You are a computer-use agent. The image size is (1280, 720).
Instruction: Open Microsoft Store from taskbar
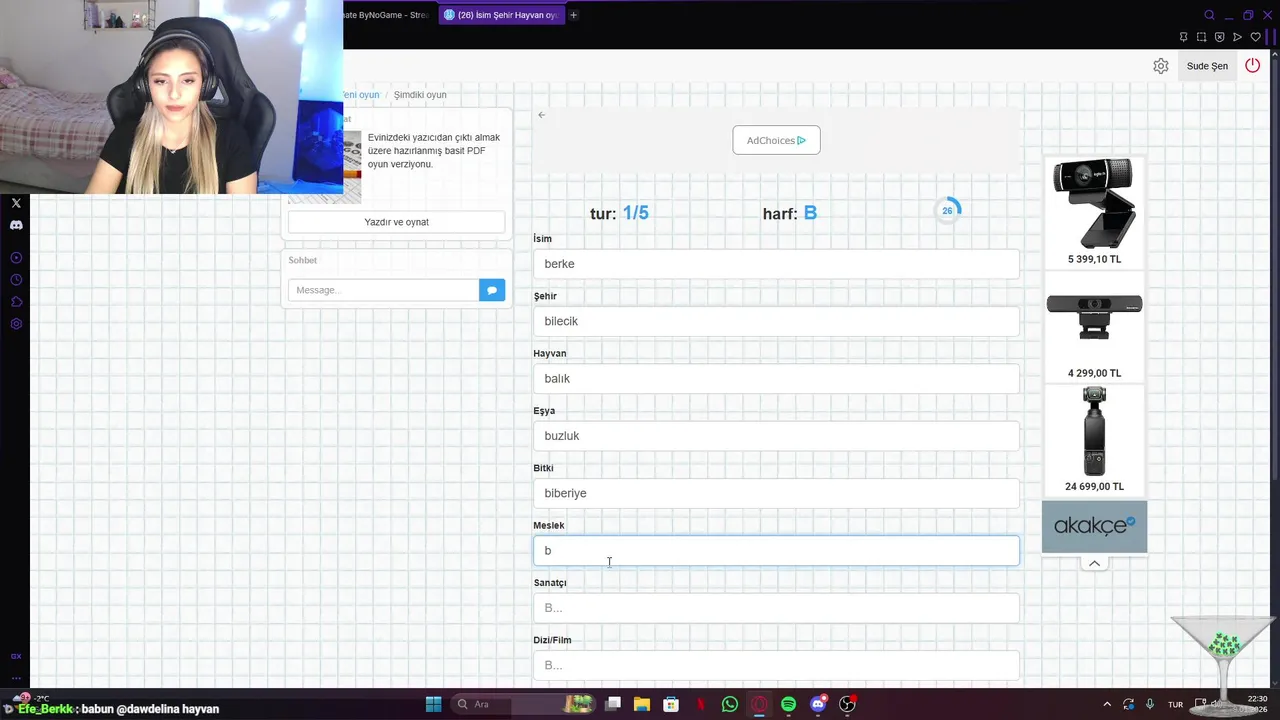tap(670, 704)
